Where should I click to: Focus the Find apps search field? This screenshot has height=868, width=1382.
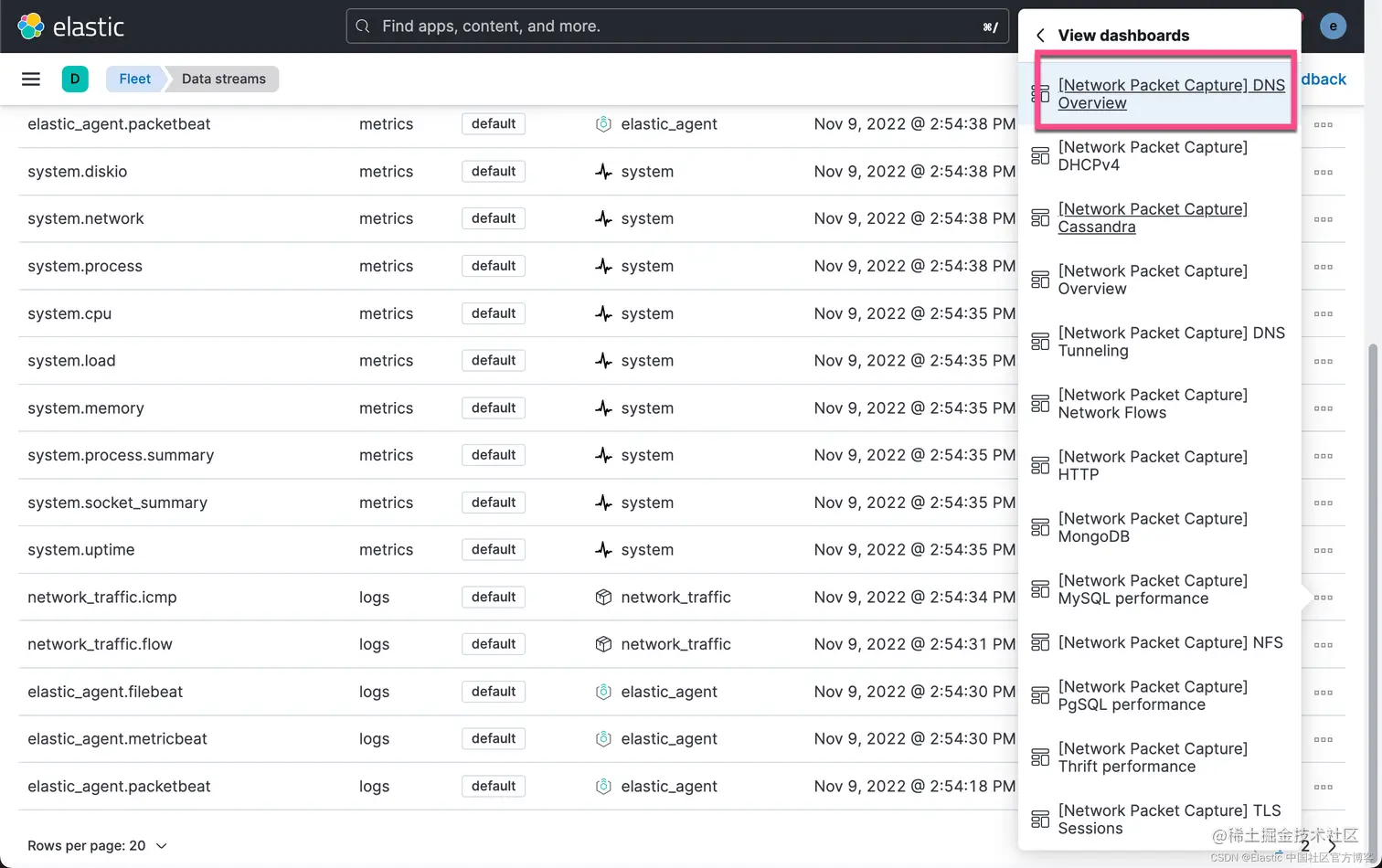676,26
